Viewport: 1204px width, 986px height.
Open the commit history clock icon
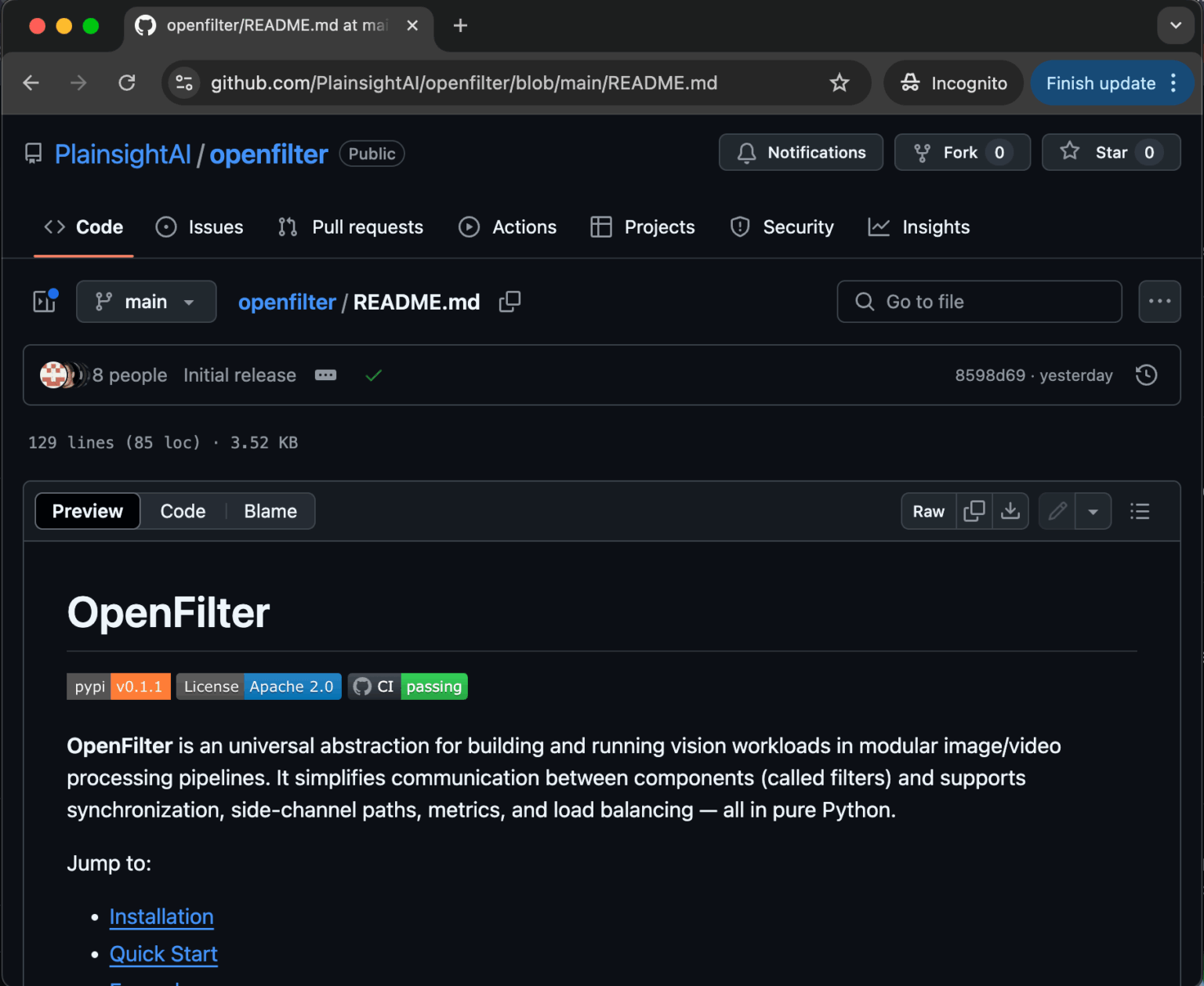click(1146, 375)
